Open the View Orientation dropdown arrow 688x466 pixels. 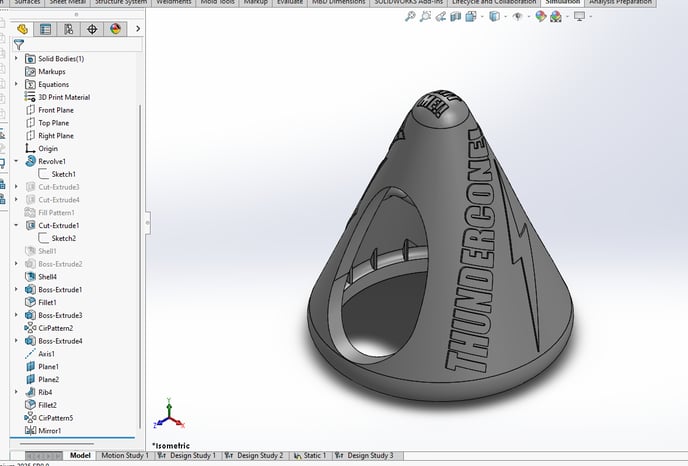(482, 17)
